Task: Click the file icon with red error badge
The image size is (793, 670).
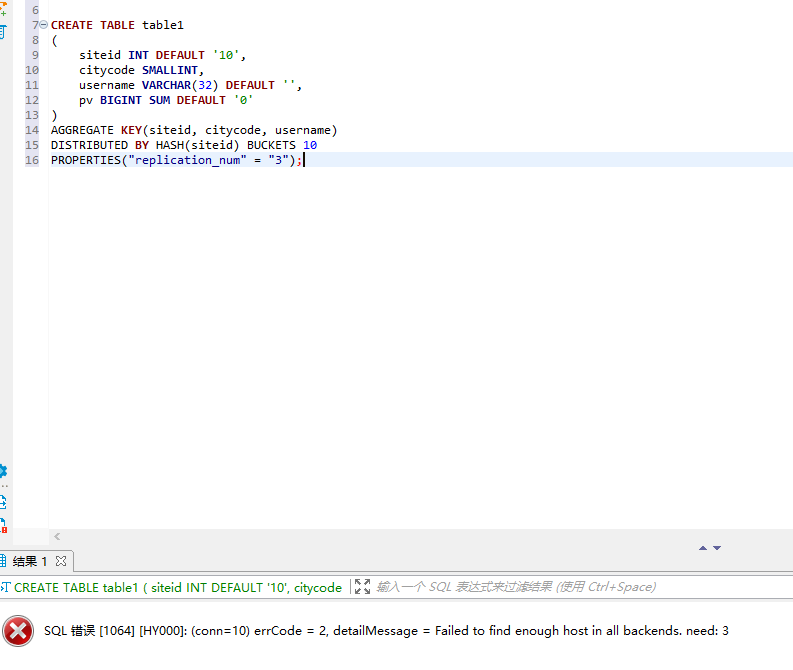Action: (x=3, y=525)
